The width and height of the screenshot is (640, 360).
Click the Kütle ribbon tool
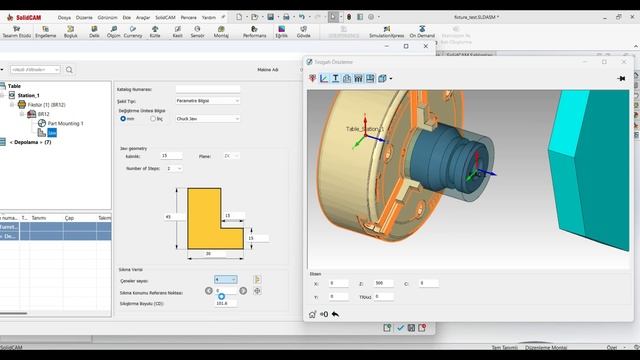point(155,32)
